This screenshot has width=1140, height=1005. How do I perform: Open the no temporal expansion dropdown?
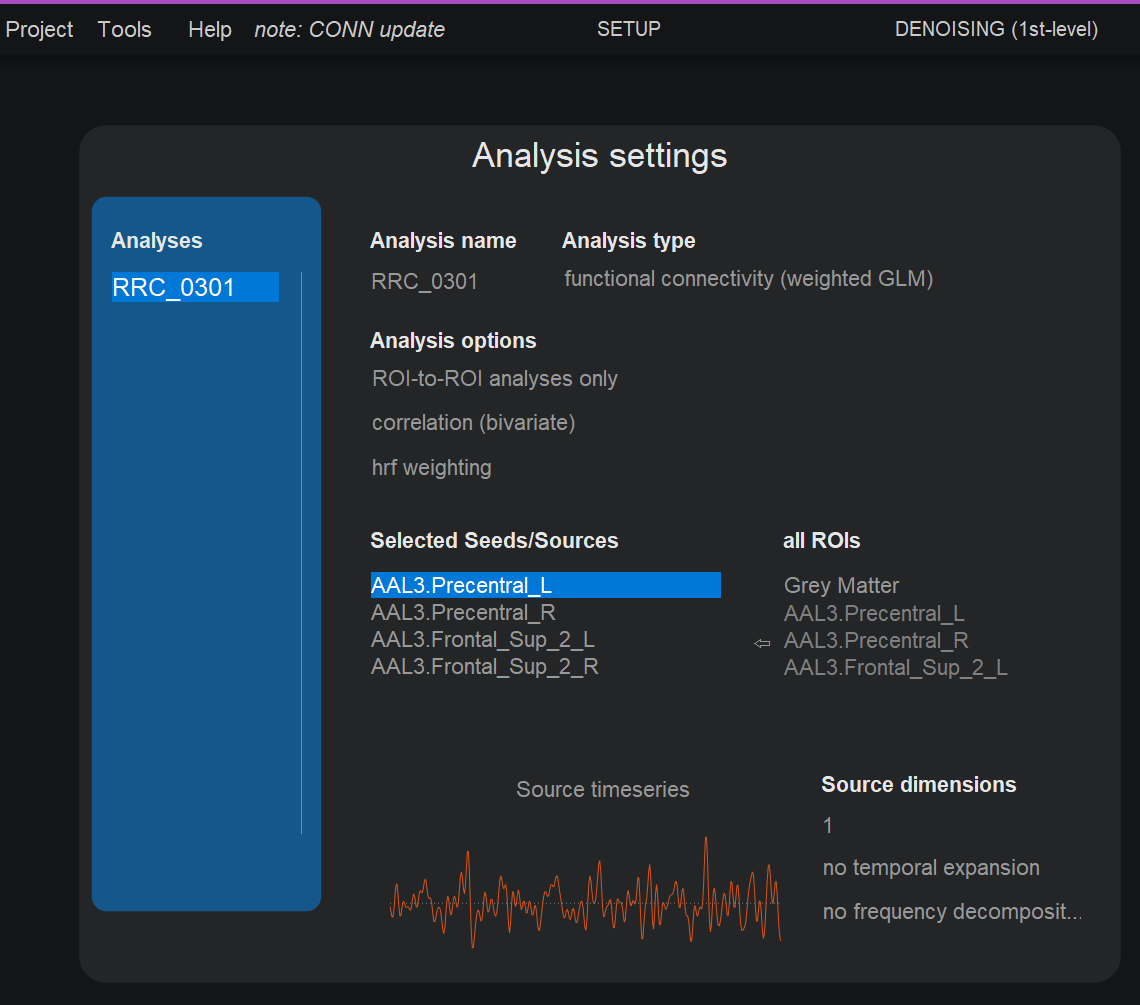pyautogui.click(x=930, y=868)
